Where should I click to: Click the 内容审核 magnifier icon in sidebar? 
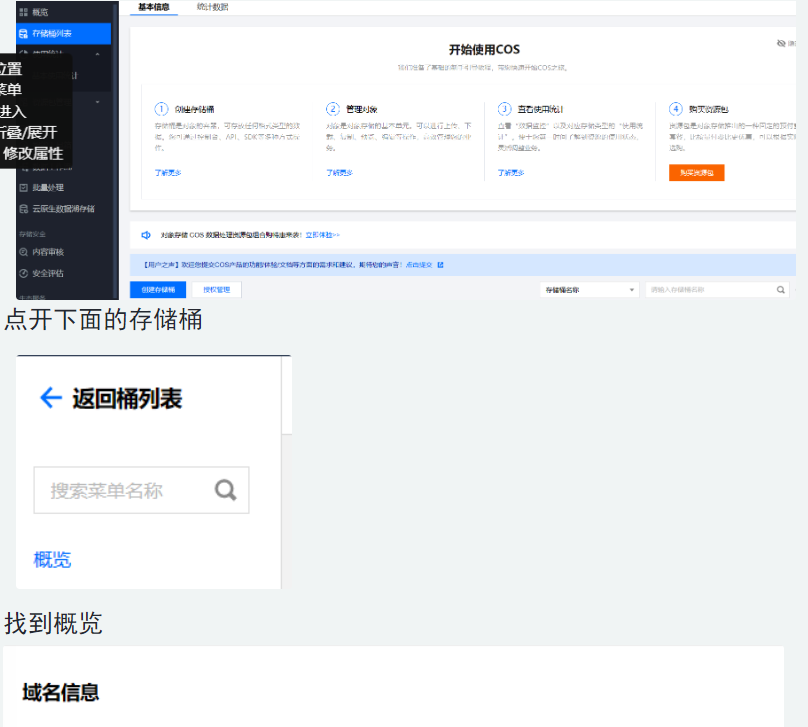pyautogui.click(x=23, y=252)
